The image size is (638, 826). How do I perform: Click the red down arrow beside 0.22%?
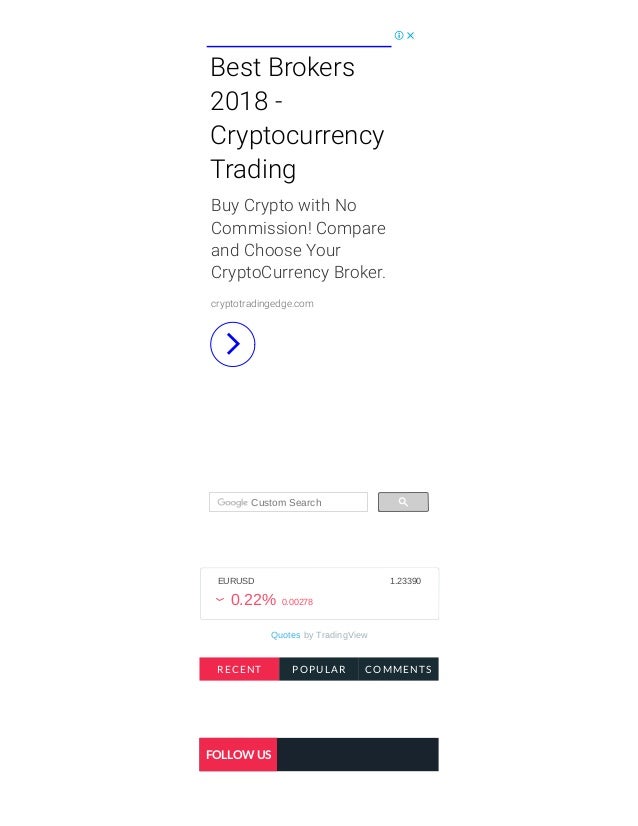[x=220, y=599]
